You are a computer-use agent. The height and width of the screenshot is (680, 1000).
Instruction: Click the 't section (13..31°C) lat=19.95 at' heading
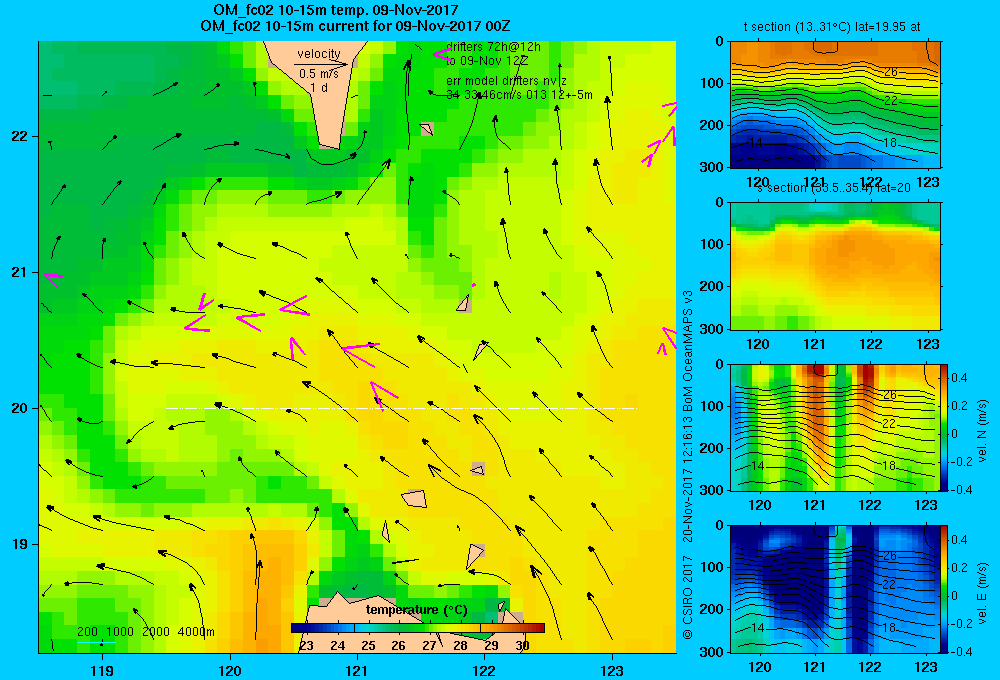pos(832,27)
